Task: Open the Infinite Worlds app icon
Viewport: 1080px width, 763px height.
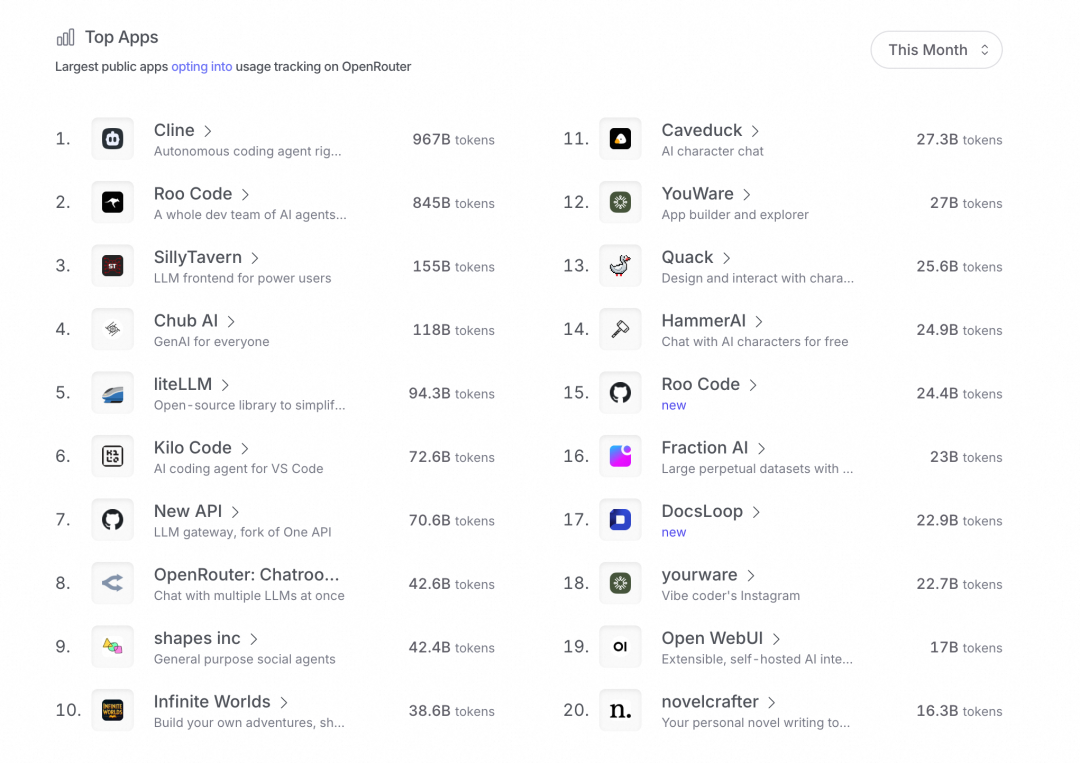Action: (112, 710)
